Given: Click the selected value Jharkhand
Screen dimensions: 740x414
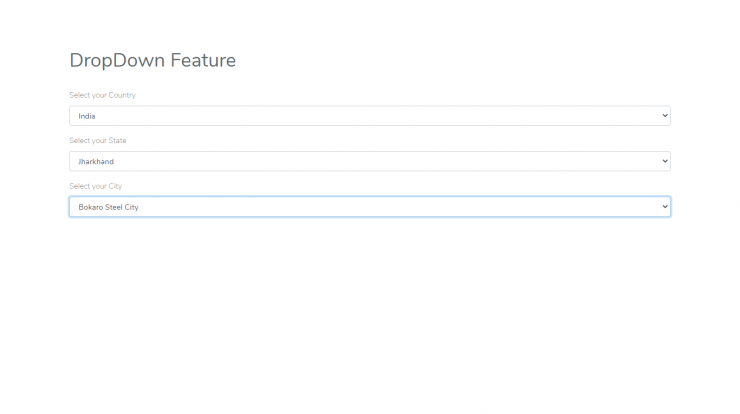Looking at the screenshot, I should 96,161.
